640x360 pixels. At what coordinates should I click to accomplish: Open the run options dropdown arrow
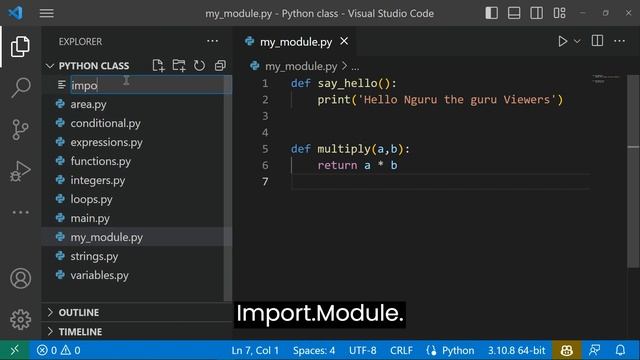click(577, 41)
